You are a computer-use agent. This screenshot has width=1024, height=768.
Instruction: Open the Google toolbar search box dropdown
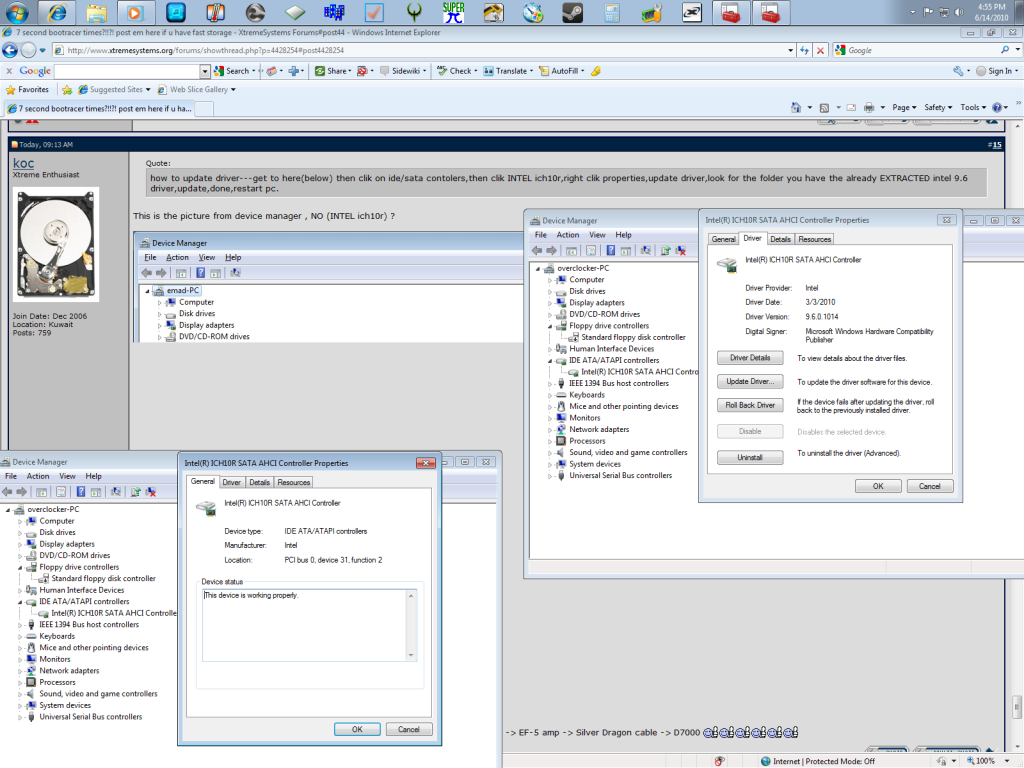click(x=205, y=71)
